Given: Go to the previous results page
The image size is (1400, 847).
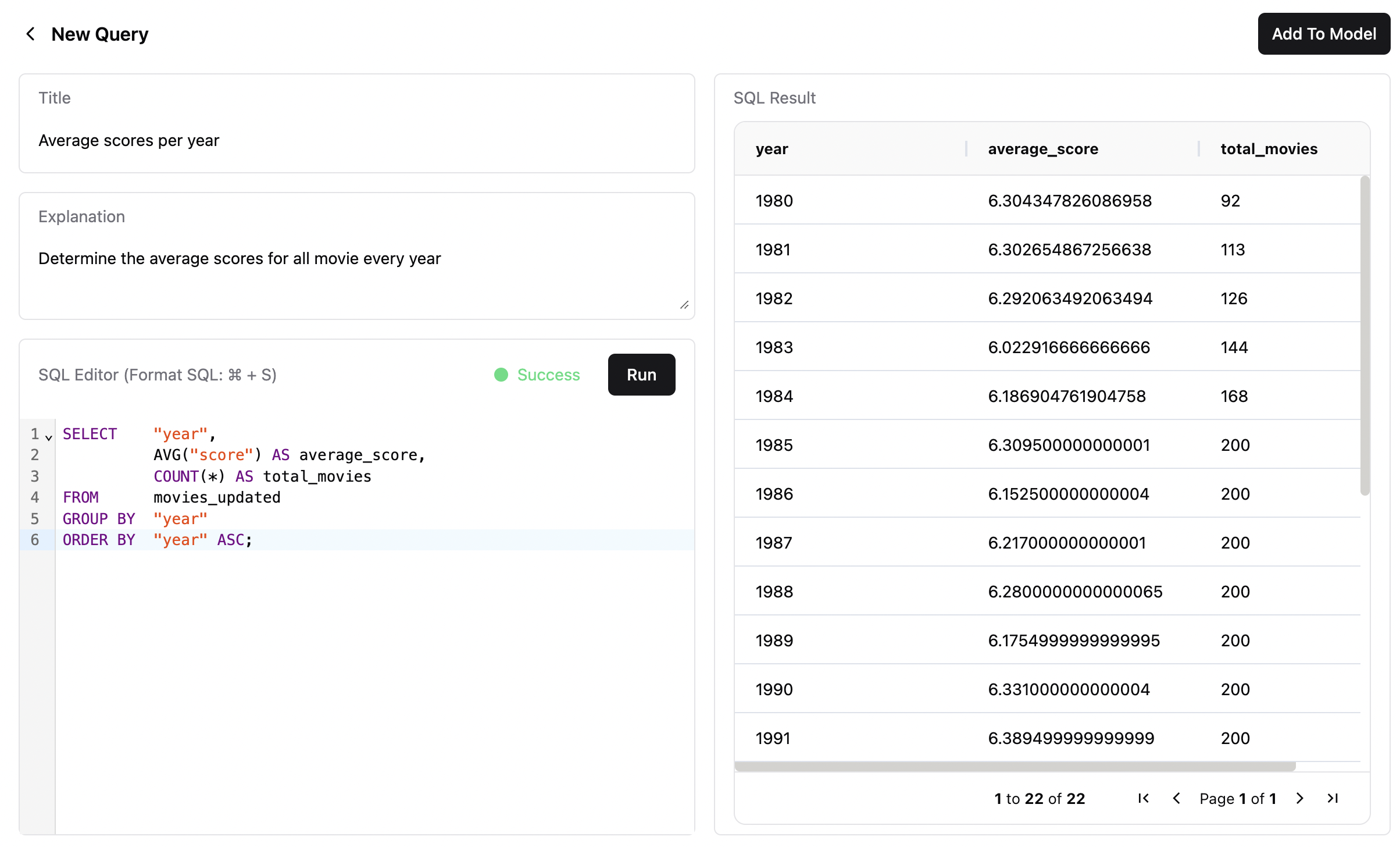Looking at the screenshot, I should (x=1176, y=798).
